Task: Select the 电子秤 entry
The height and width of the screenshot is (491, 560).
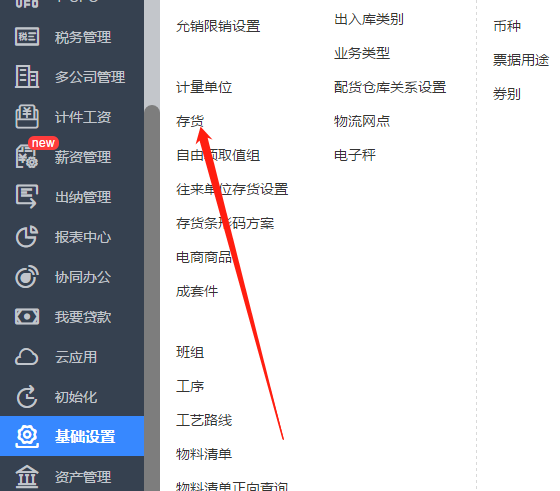Action: (355, 155)
